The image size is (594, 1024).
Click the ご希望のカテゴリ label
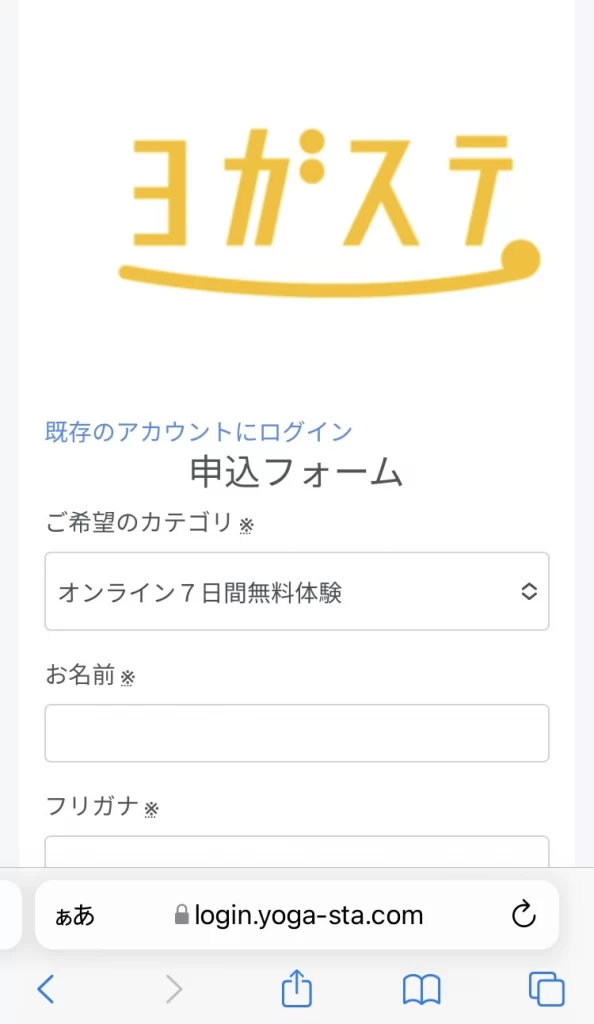(139, 522)
